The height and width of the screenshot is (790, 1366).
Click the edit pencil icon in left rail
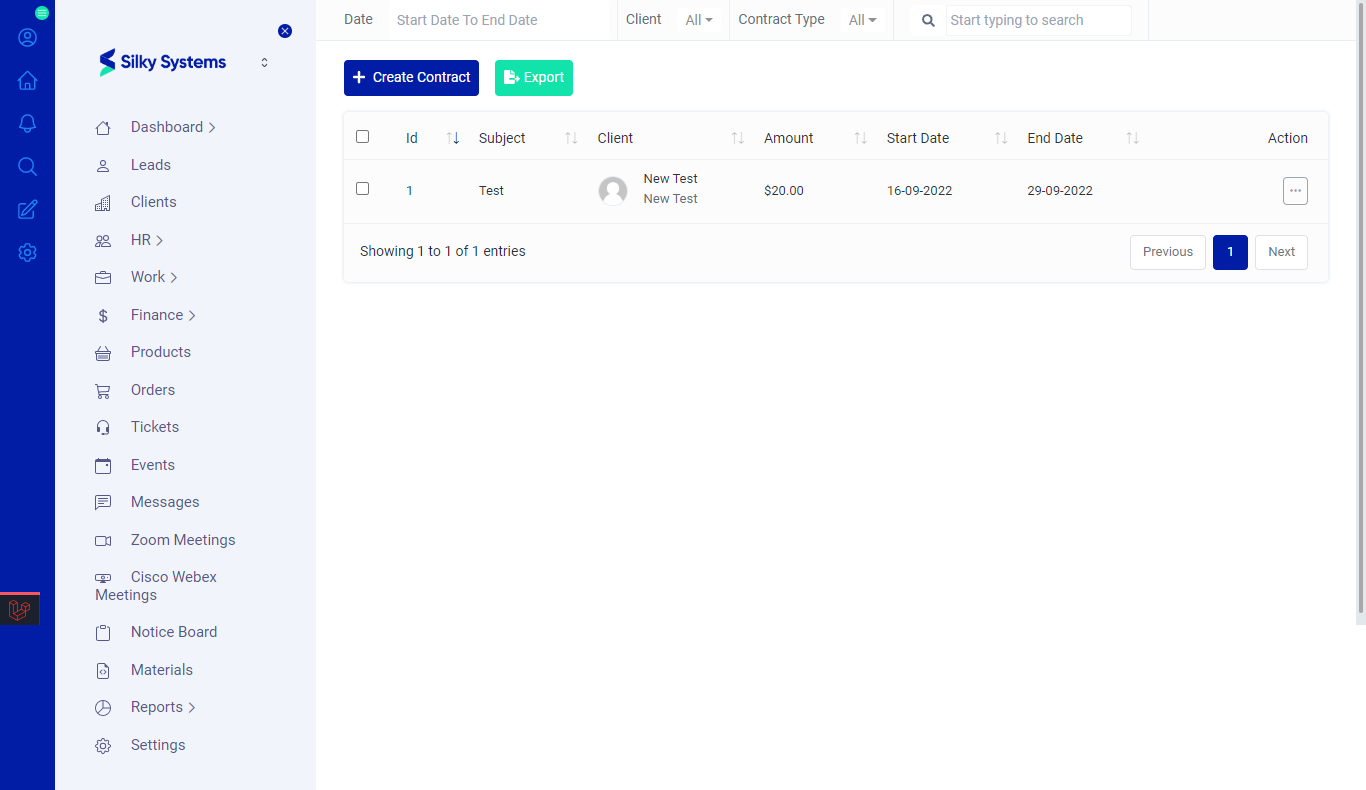[x=27, y=210]
